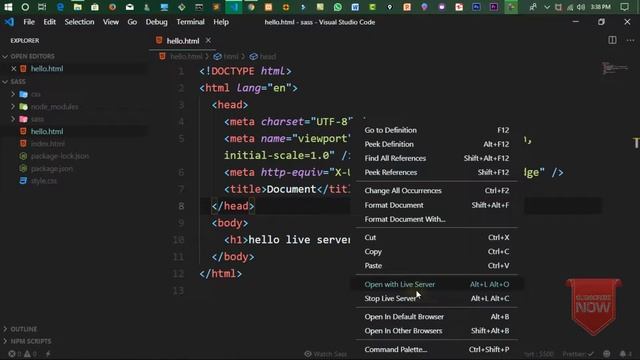Choose Open In Default Browser
The height and width of the screenshot is (360, 640).
coord(436,317)
